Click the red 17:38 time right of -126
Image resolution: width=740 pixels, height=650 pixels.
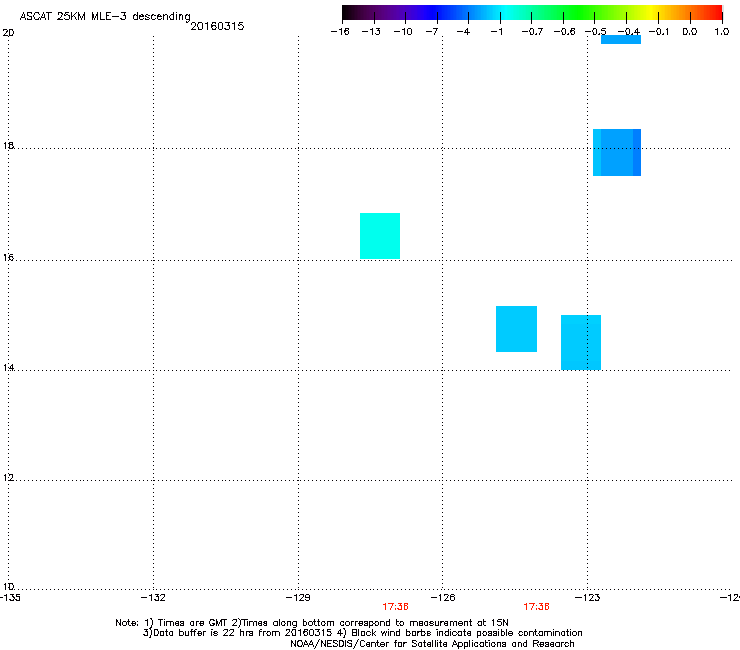(x=537, y=607)
